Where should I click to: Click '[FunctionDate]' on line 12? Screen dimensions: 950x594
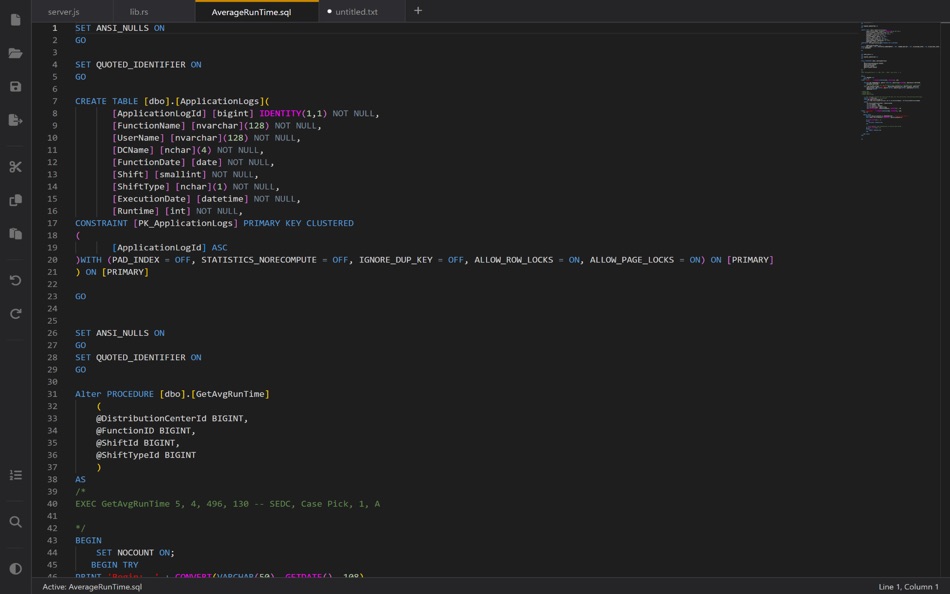point(148,162)
